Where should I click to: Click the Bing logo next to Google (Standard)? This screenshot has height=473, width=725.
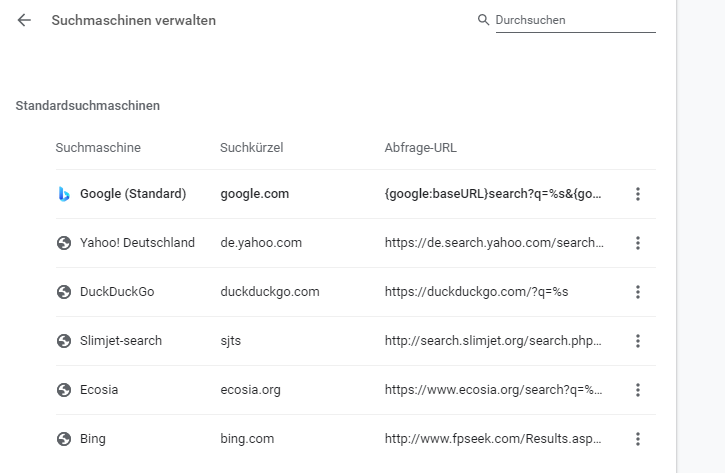tap(64, 194)
